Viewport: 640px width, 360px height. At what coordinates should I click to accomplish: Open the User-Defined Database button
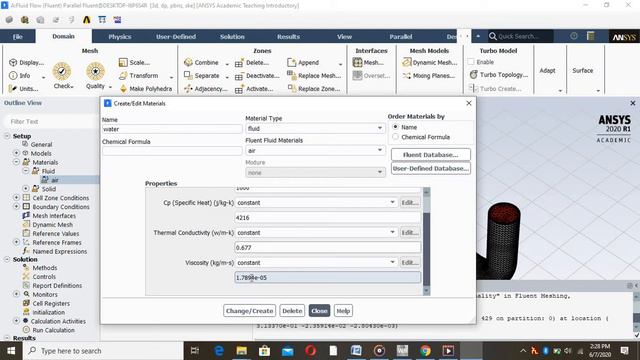click(431, 168)
